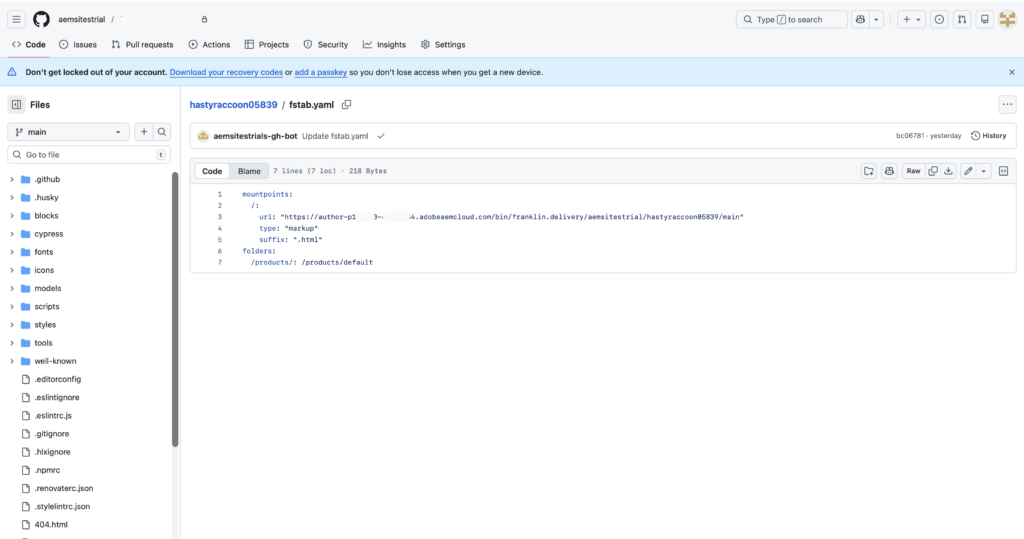Open the Copilot dropdown arrow in header
Screen dimensions: 1024x539
point(876,20)
